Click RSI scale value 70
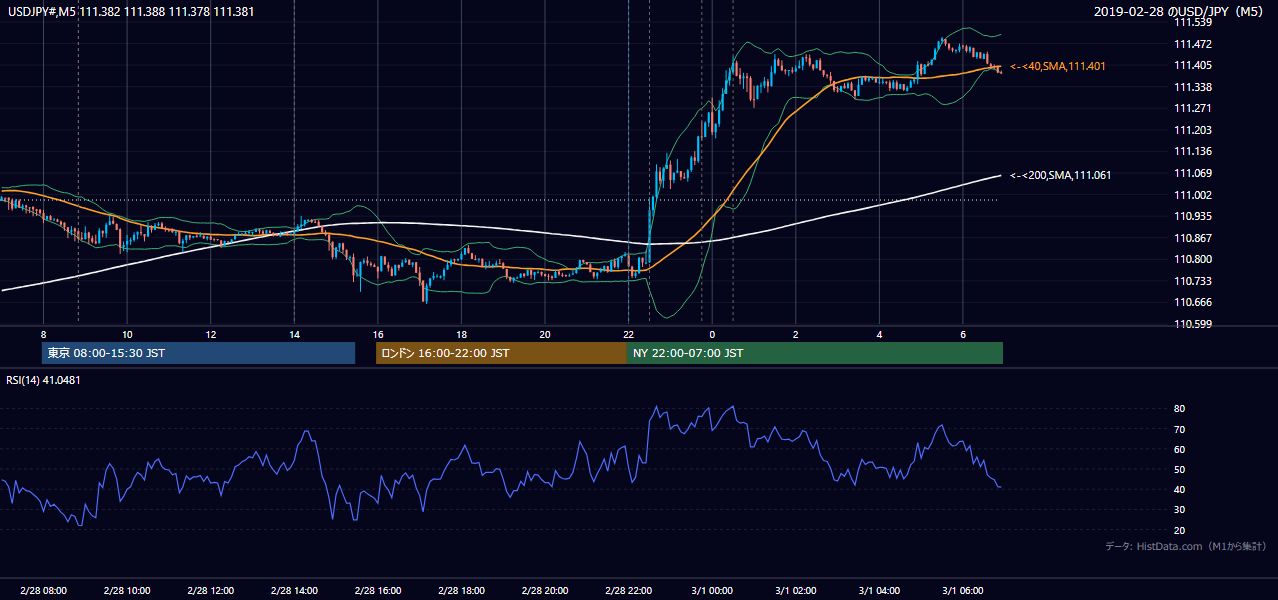The image size is (1278, 600). (x=1179, y=429)
